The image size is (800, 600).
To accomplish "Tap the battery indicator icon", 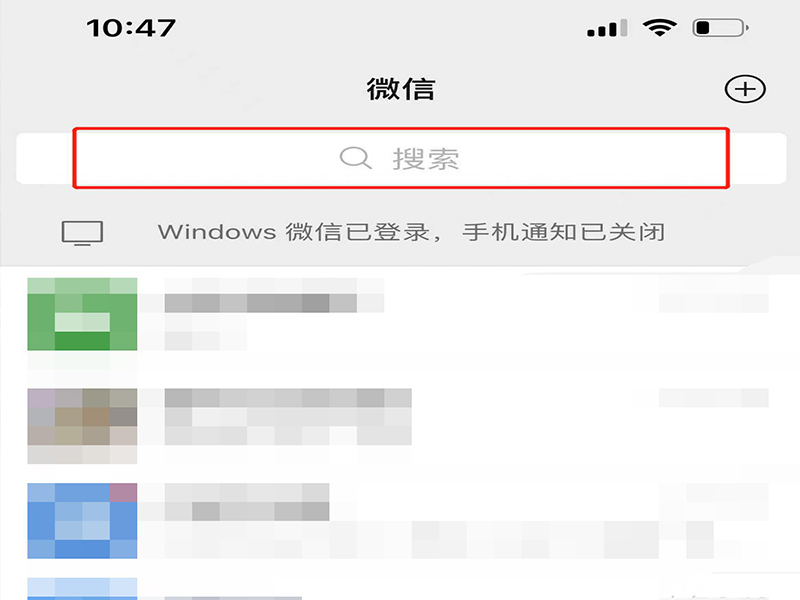I will pos(720,28).
